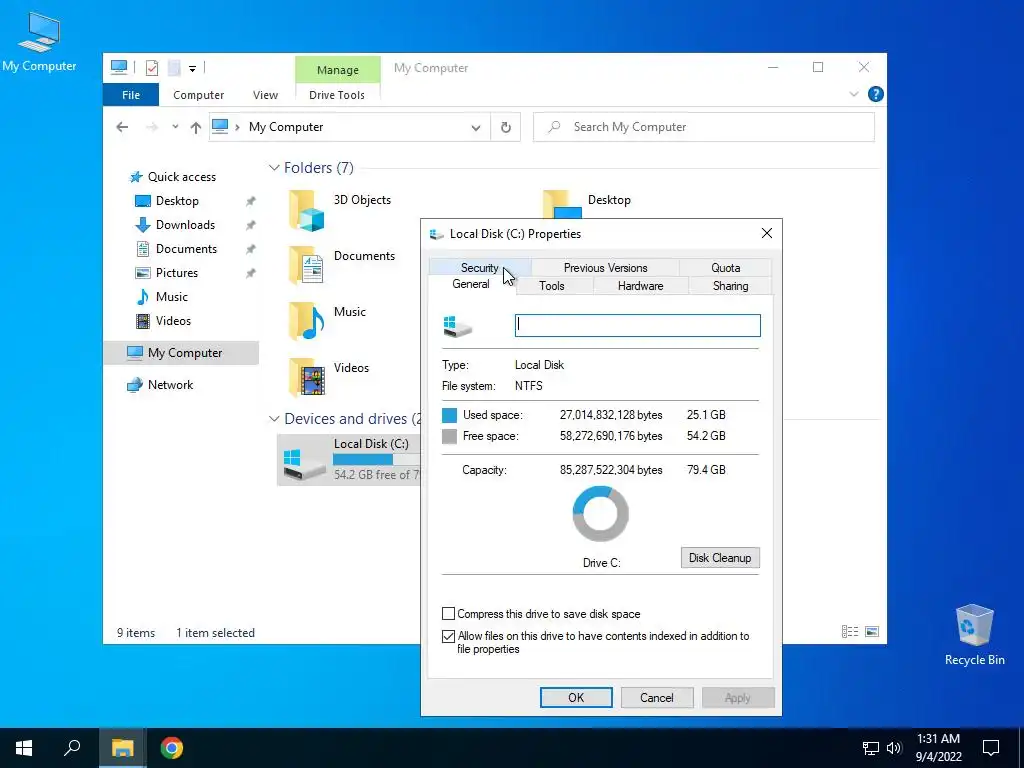
Task: Switch to the Computer ribbon tab
Action: pyautogui.click(x=199, y=95)
